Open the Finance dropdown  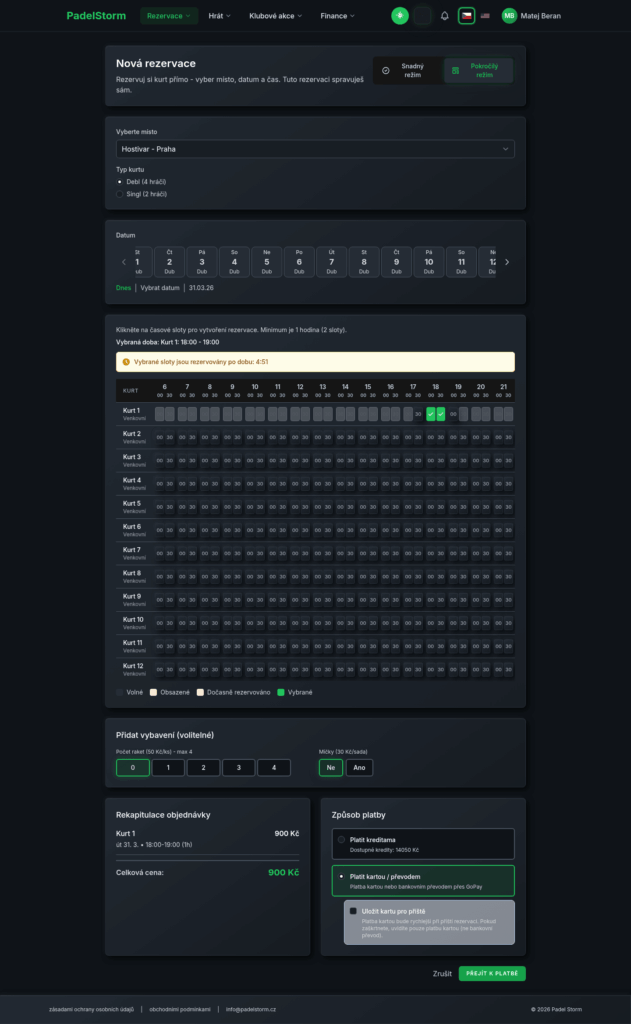(338, 16)
